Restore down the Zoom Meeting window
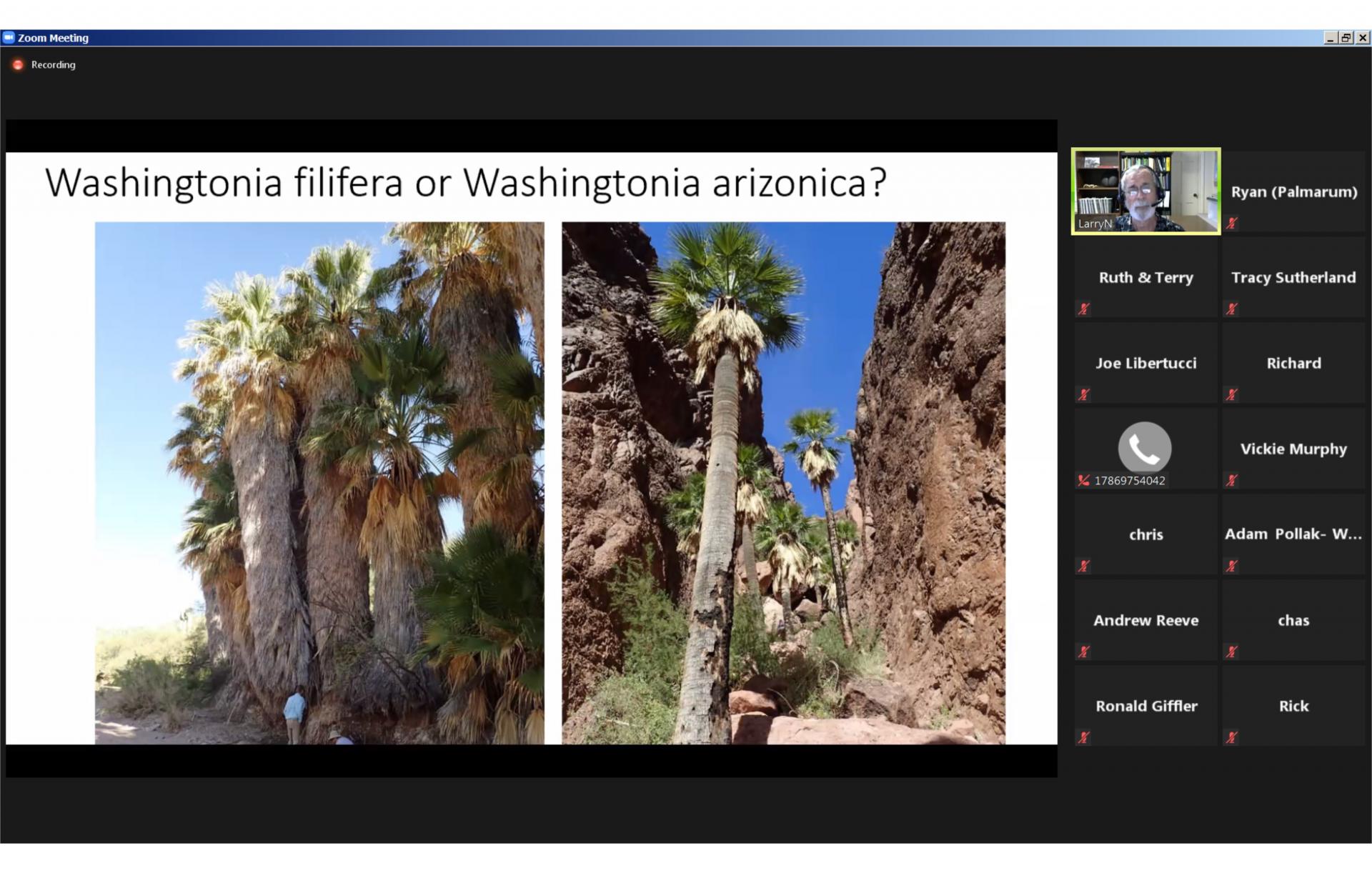The height and width of the screenshot is (873, 1372). coord(1346,38)
